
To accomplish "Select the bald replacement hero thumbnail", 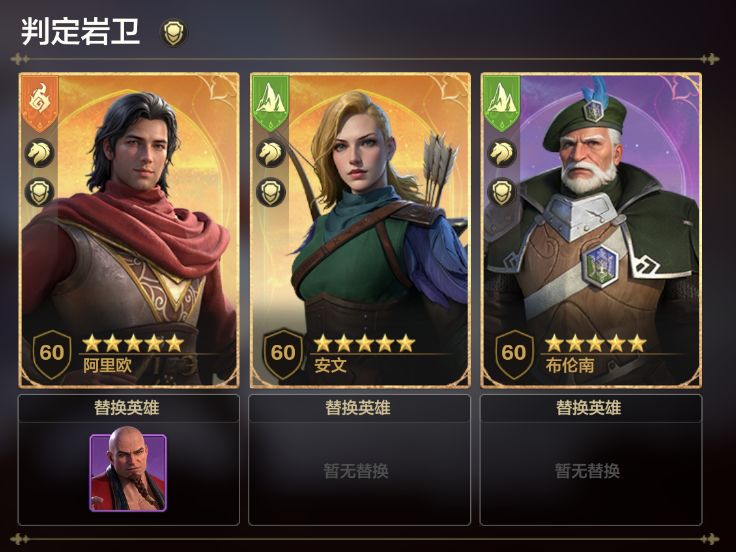I will 128,473.
